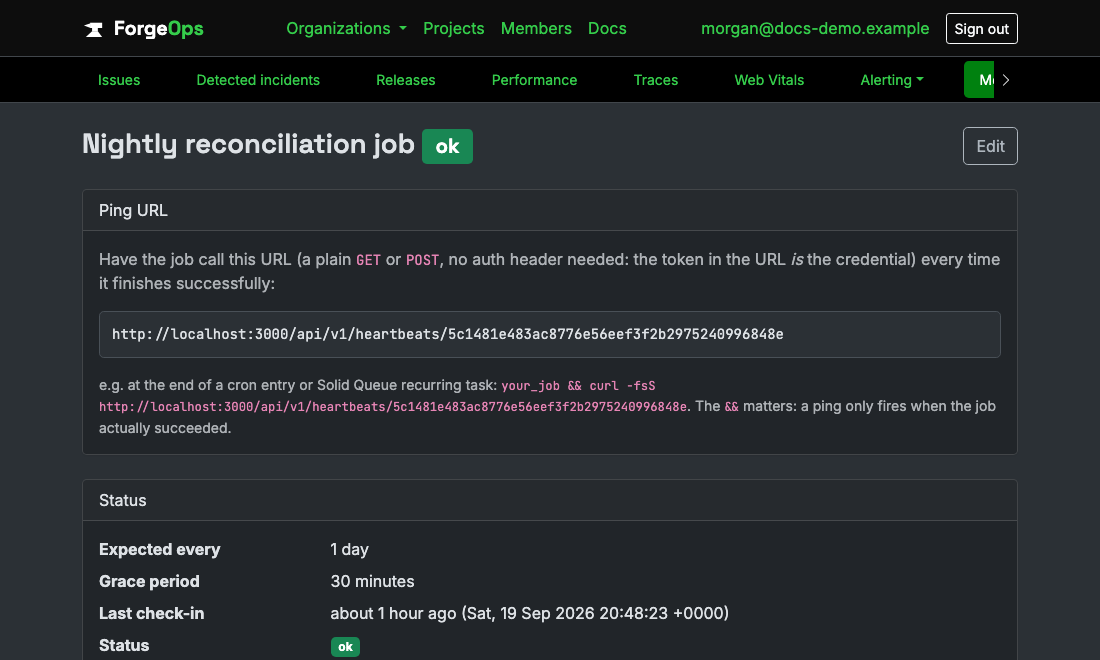
Task: Go to the Web Vitals tab
Action: tap(769, 80)
